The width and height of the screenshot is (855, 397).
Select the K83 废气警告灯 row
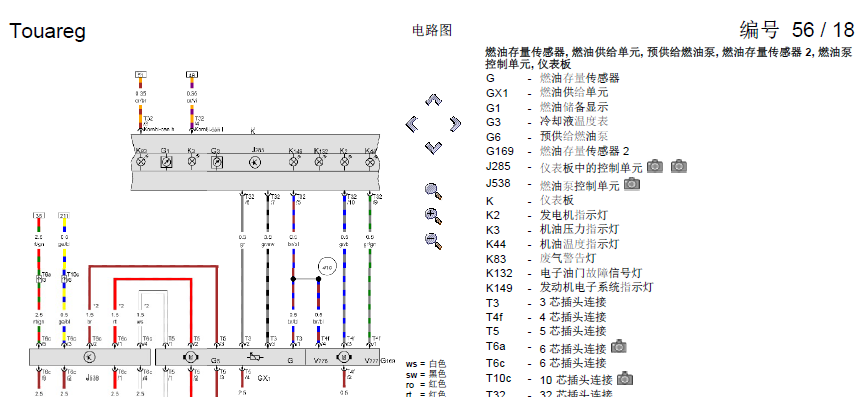coord(541,258)
